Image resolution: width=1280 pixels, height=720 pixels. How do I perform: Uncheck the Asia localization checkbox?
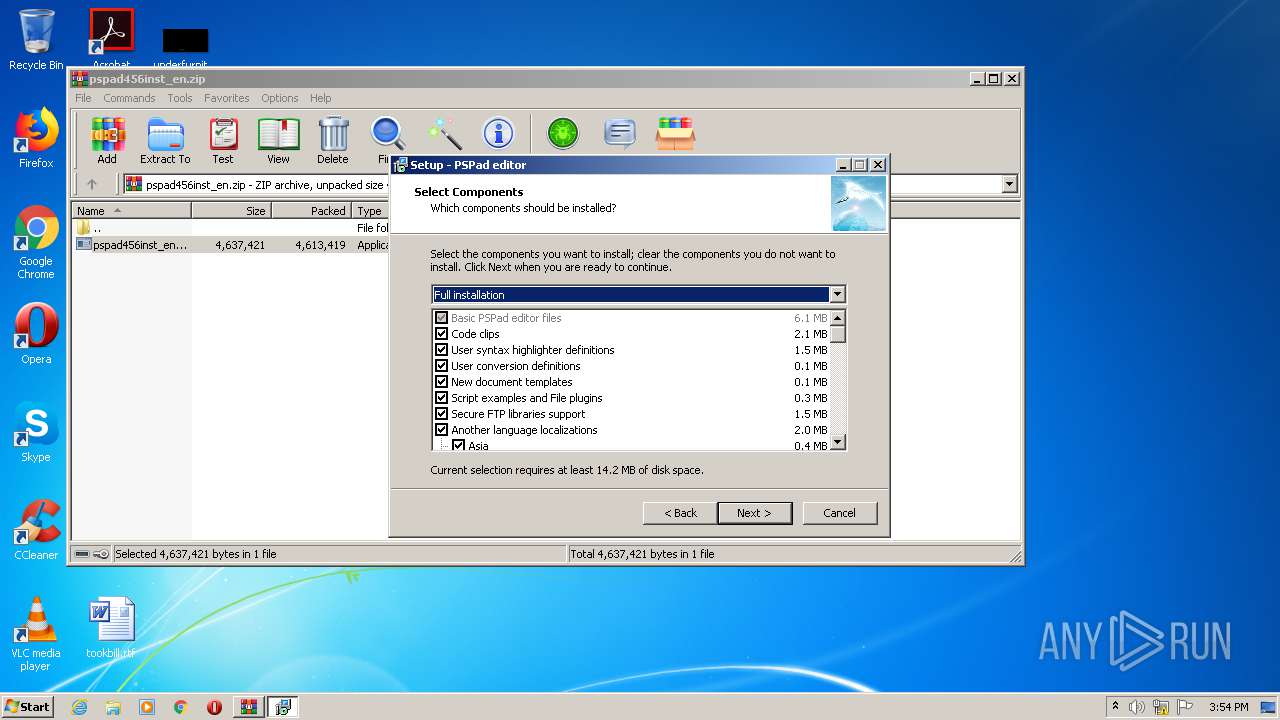pyautogui.click(x=458, y=446)
